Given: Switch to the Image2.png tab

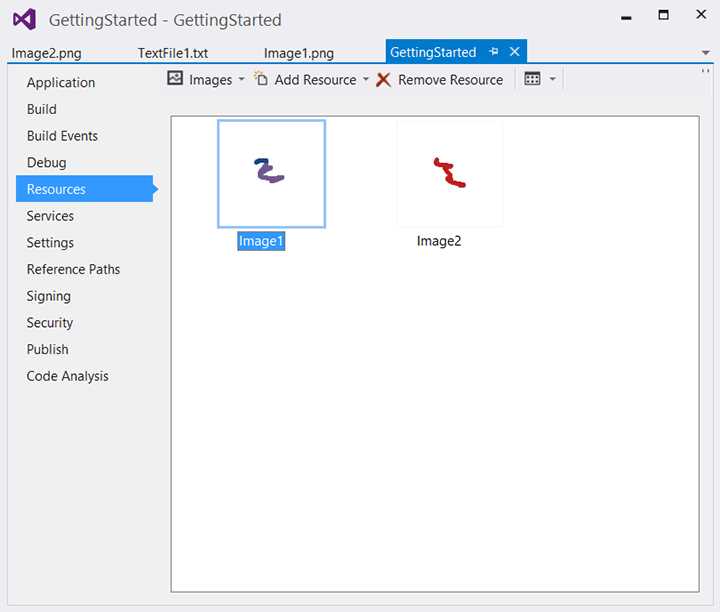Looking at the screenshot, I should pyautogui.click(x=47, y=53).
